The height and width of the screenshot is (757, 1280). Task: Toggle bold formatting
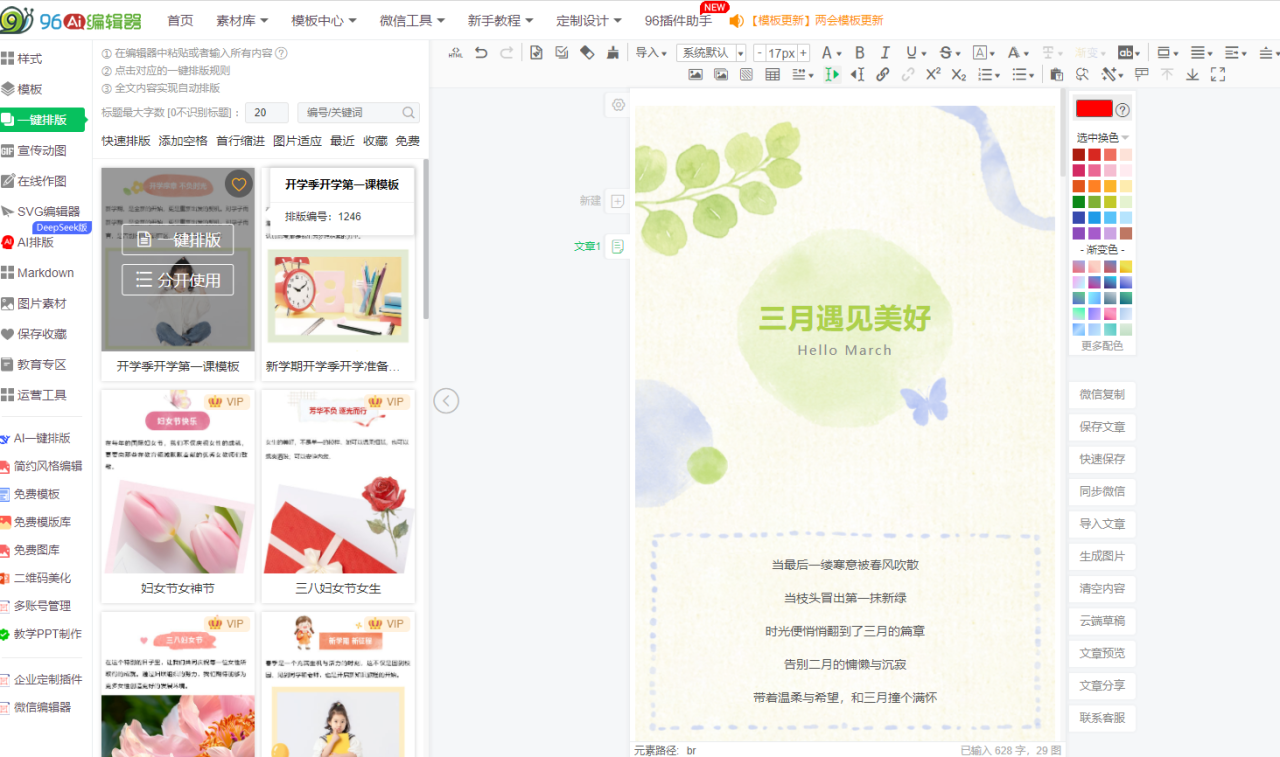pos(859,53)
